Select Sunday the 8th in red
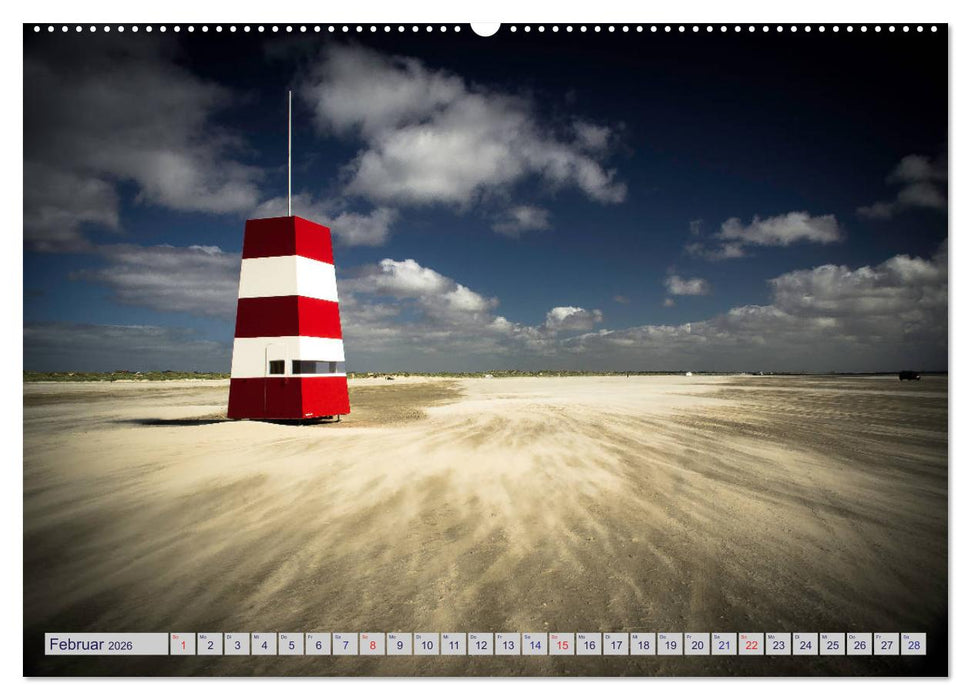The height and width of the screenshot is (700, 971). coord(372,644)
